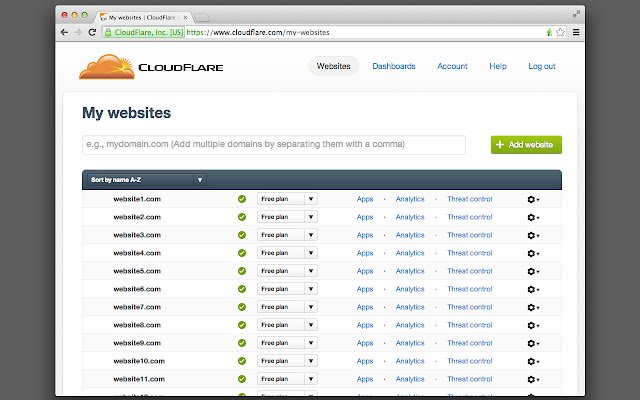This screenshot has height=400, width=640.
Task: Click the website4.com domain name
Action: coord(137,253)
